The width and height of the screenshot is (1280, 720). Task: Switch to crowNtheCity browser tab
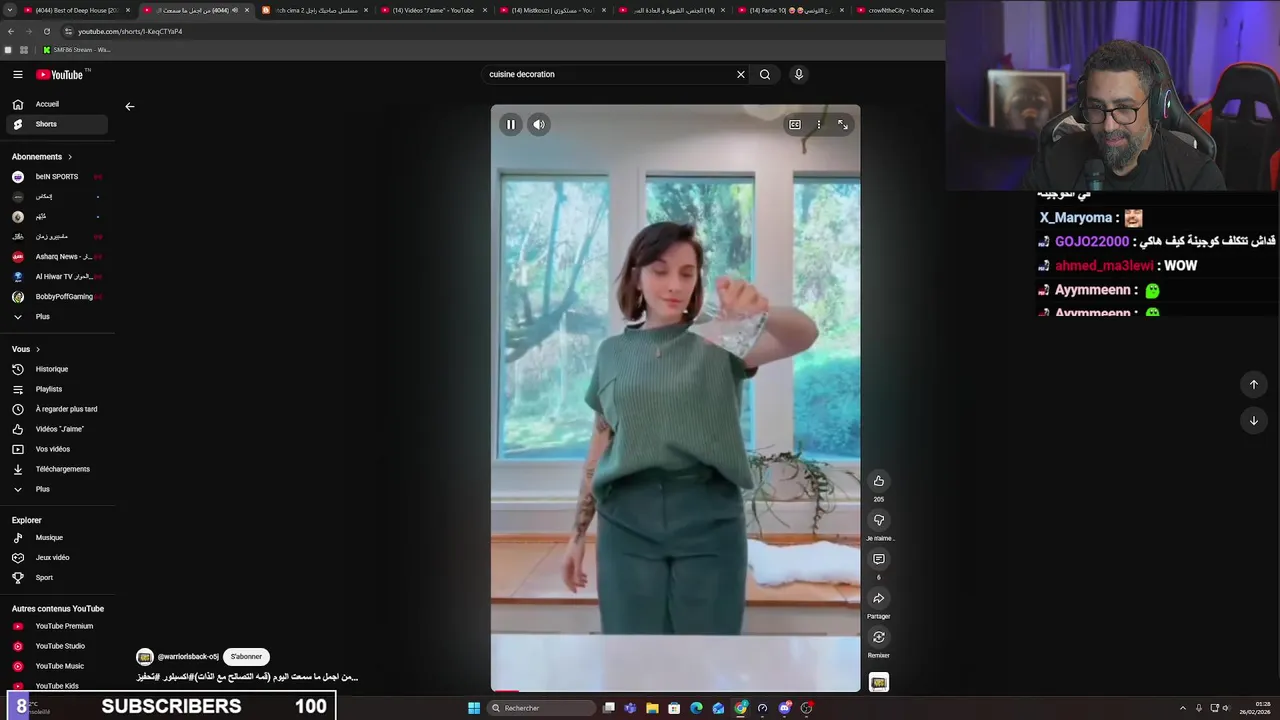(x=900, y=10)
